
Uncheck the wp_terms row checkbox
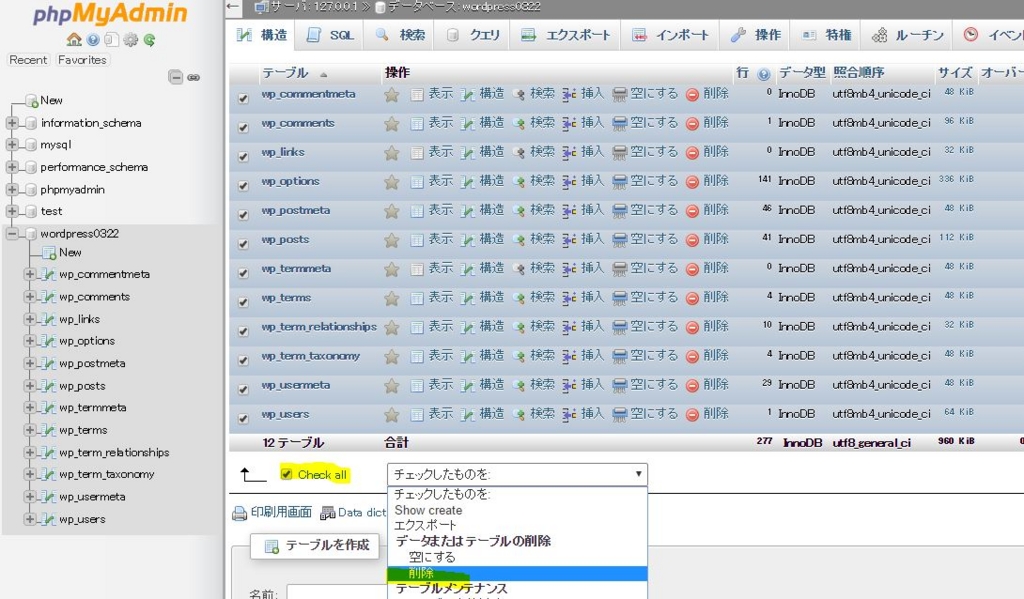tap(243, 302)
